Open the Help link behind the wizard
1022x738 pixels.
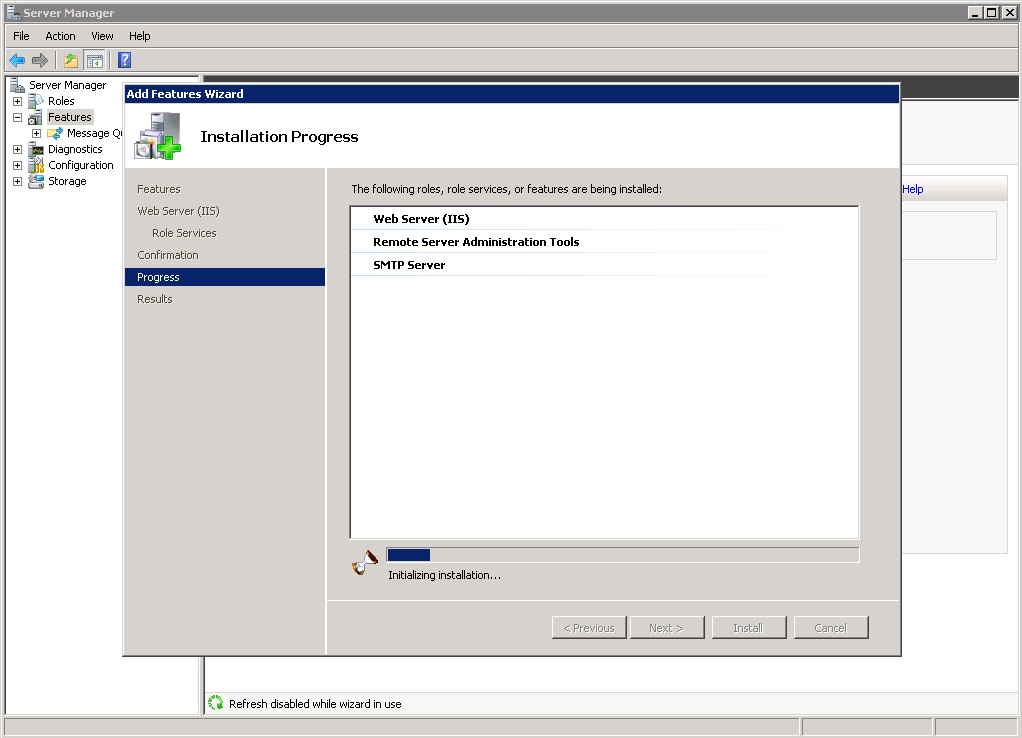pos(912,189)
